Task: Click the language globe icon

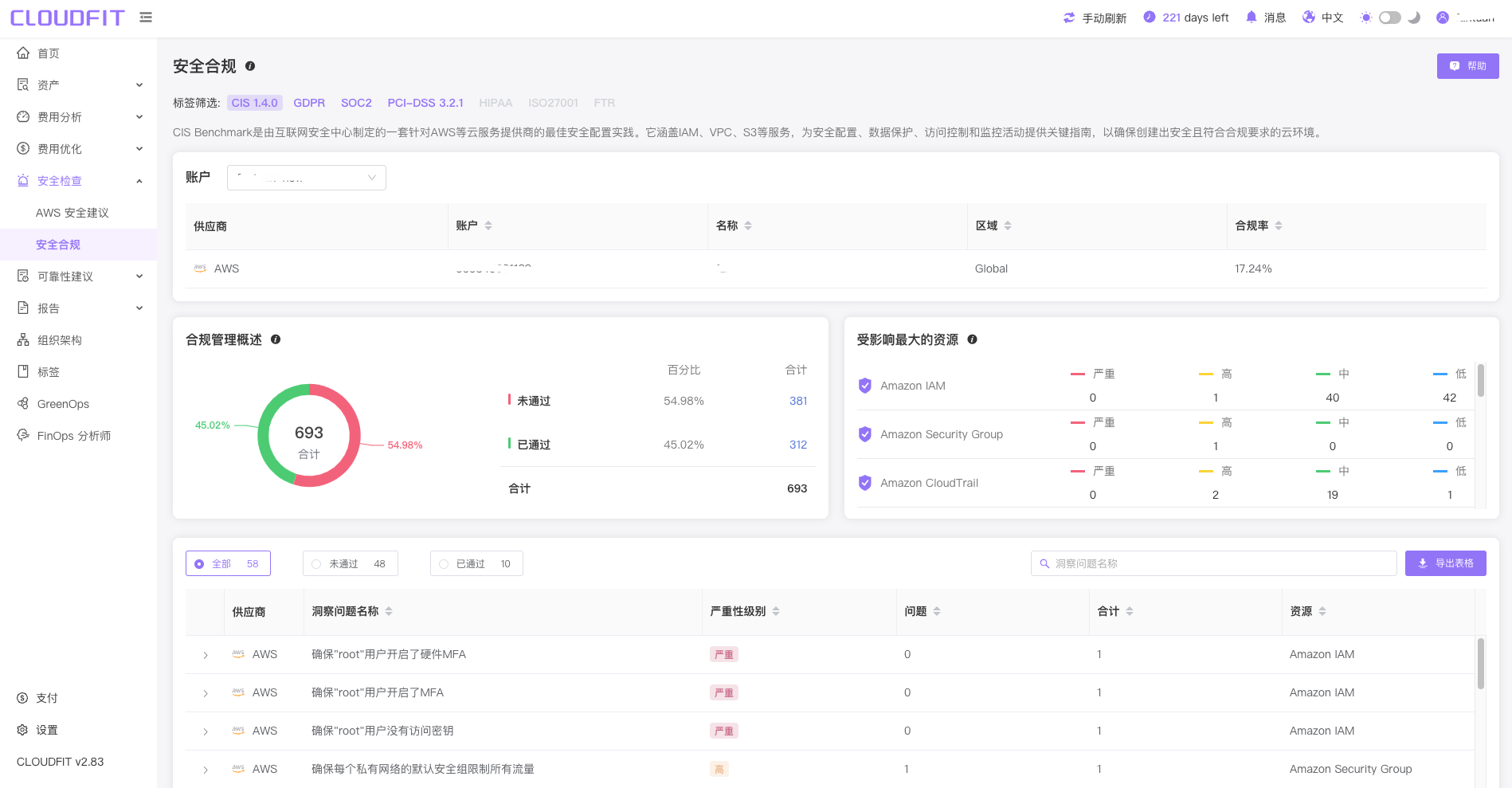Action: click(1309, 17)
